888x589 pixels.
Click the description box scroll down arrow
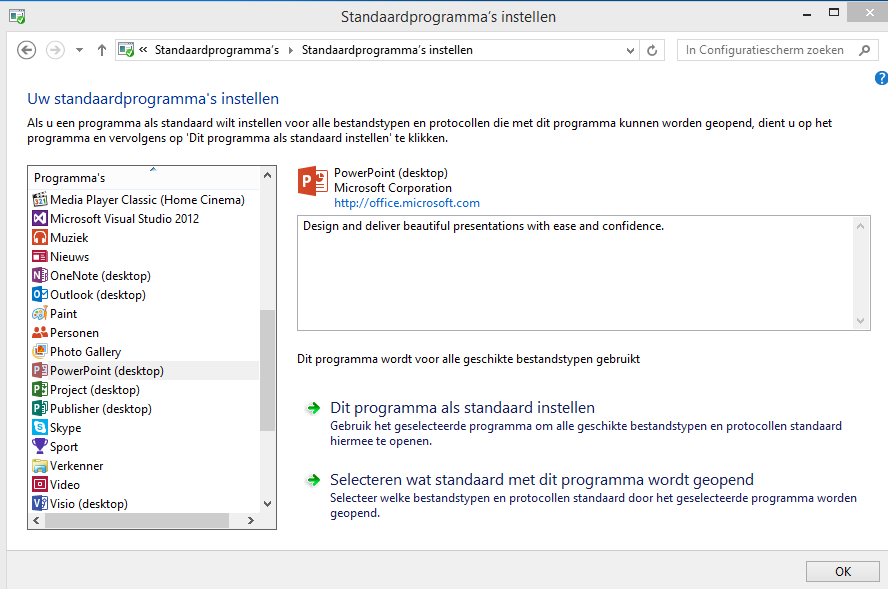pos(860,321)
